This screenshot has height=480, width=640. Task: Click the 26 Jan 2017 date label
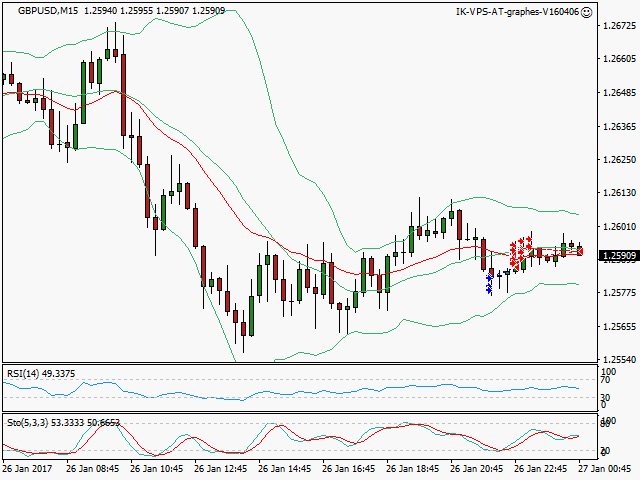coord(27,468)
